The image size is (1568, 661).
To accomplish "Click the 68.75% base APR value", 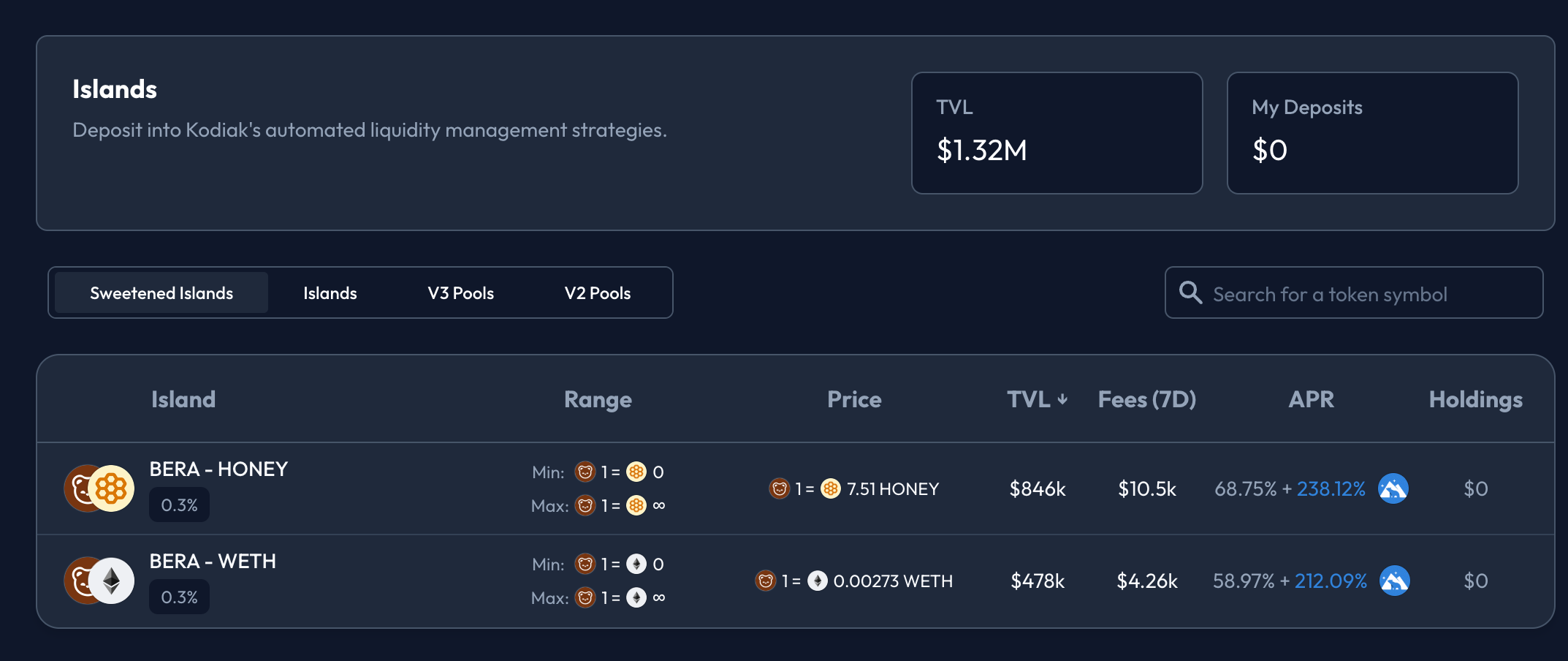I will (x=1246, y=489).
